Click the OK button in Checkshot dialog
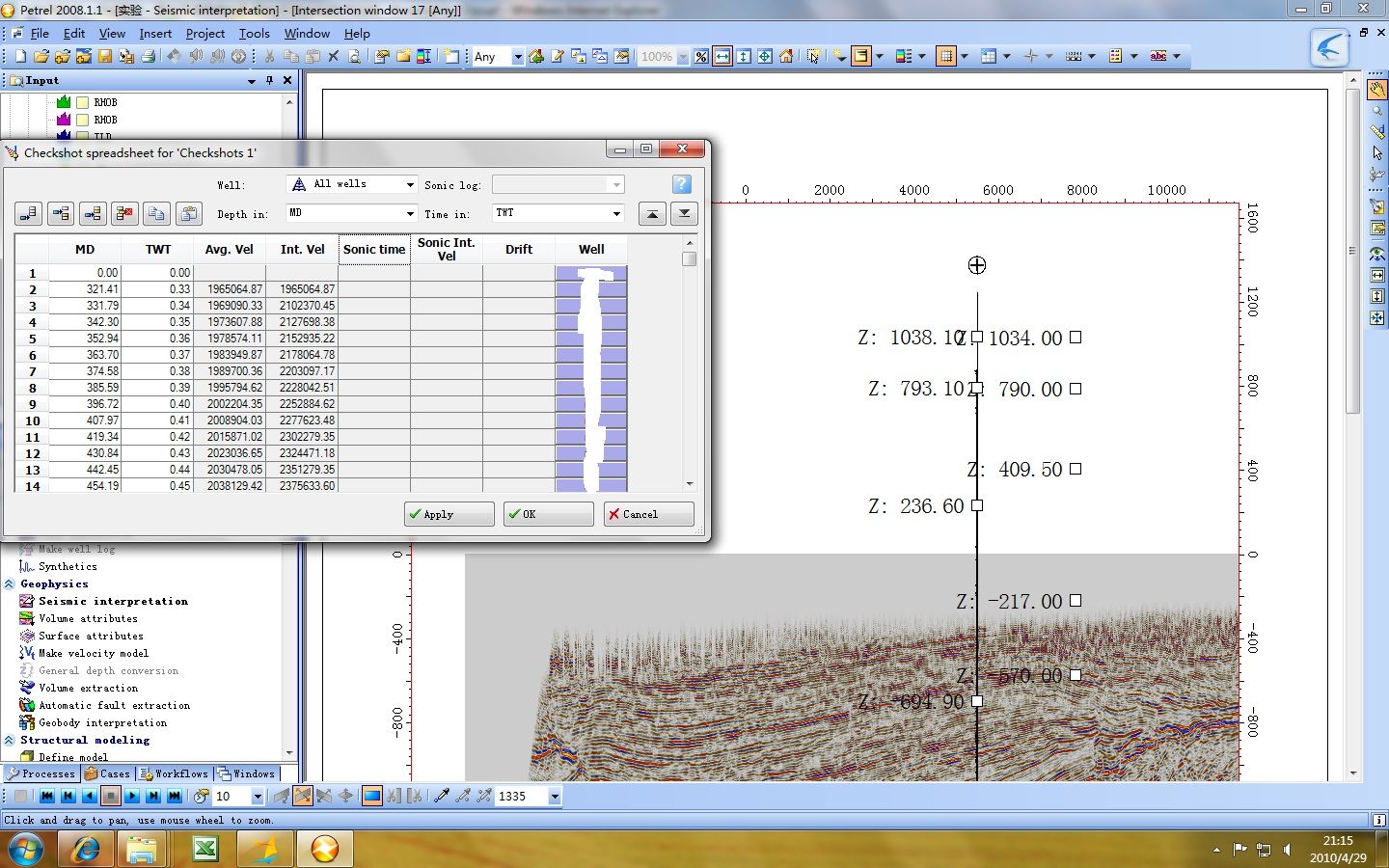Screen dimensions: 1389x868 tap(548, 514)
